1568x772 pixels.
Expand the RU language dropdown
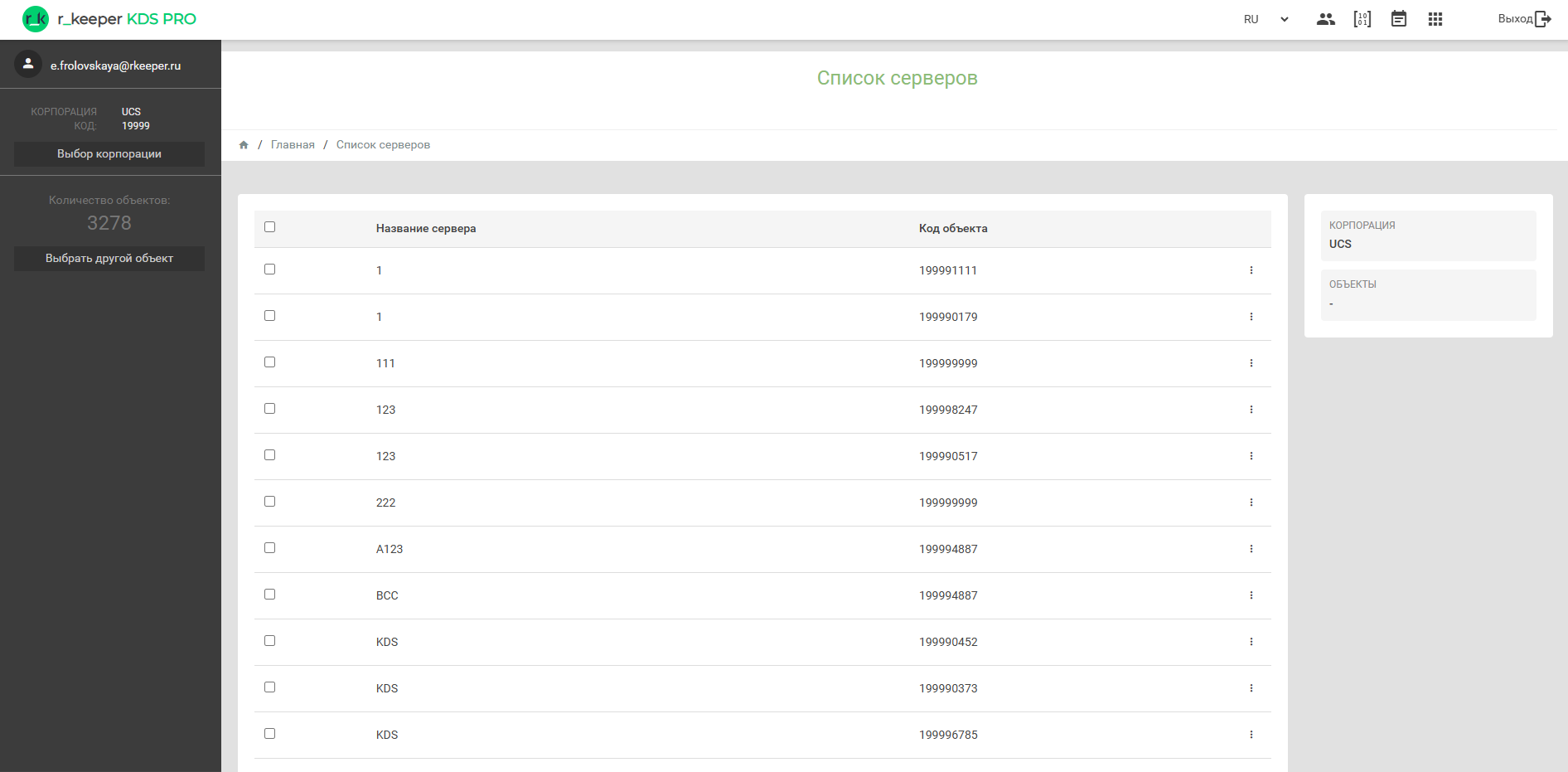(x=1266, y=19)
